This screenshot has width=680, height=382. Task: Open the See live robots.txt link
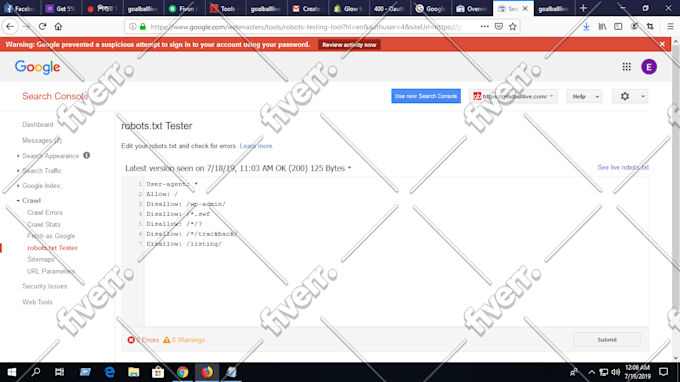(x=623, y=167)
